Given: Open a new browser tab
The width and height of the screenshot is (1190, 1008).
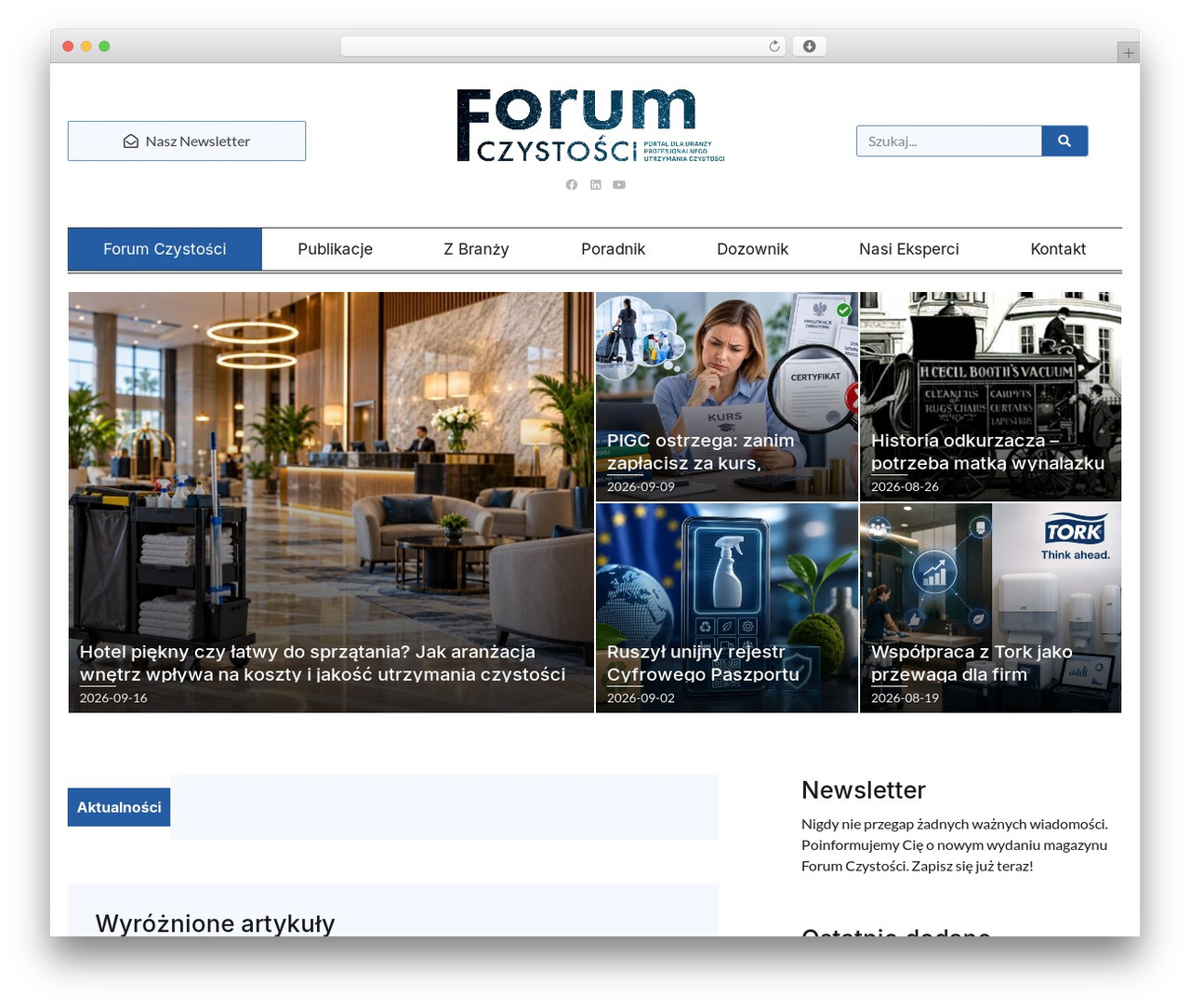Looking at the screenshot, I should [1129, 53].
